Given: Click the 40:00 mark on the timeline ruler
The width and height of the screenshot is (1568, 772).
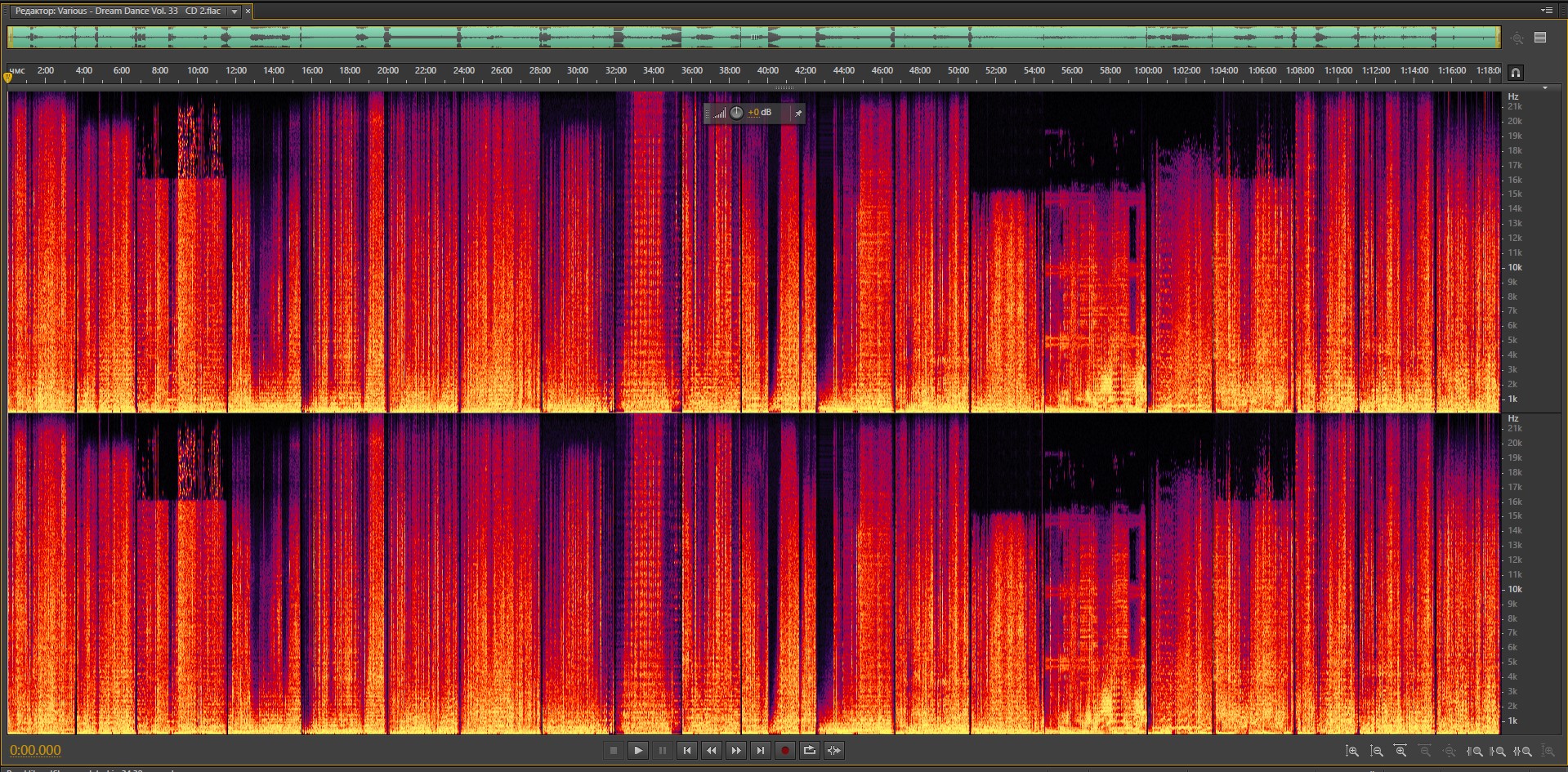Looking at the screenshot, I should [x=767, y=71].
